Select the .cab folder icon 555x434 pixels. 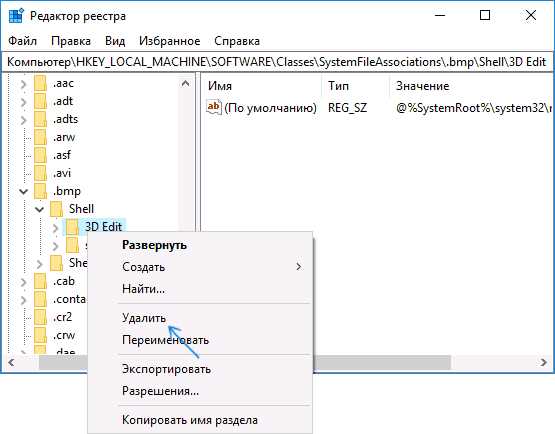[40, 281]
